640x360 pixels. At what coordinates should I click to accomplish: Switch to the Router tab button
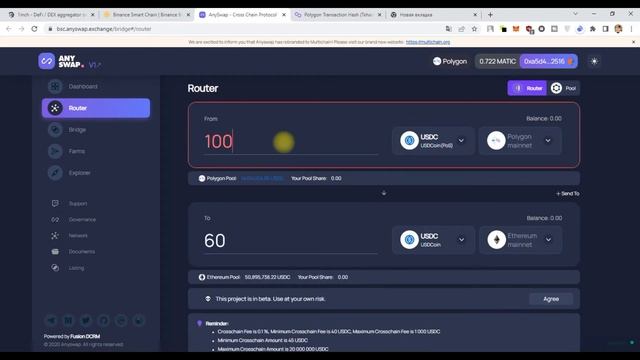527,88
